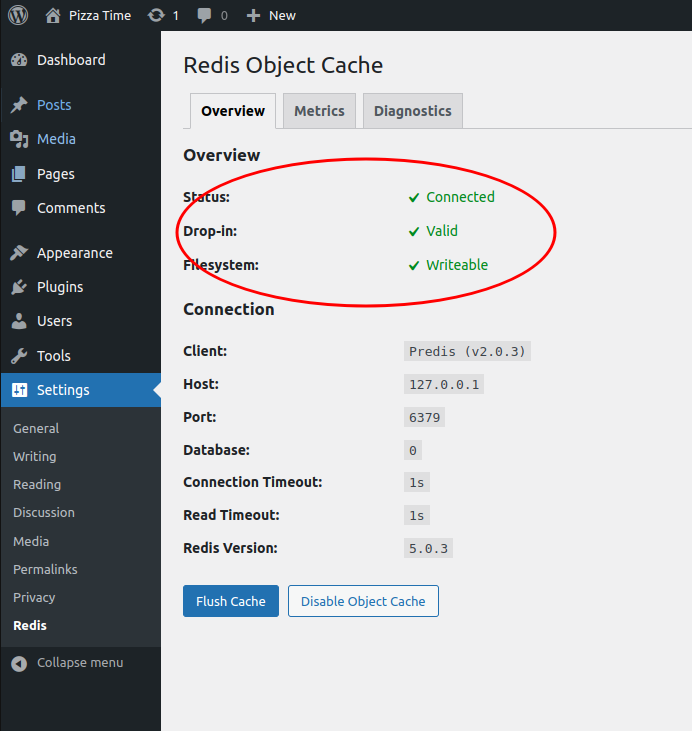Open the Media library menu item
This screenshot has width=692, height=731.
[56, 139]
